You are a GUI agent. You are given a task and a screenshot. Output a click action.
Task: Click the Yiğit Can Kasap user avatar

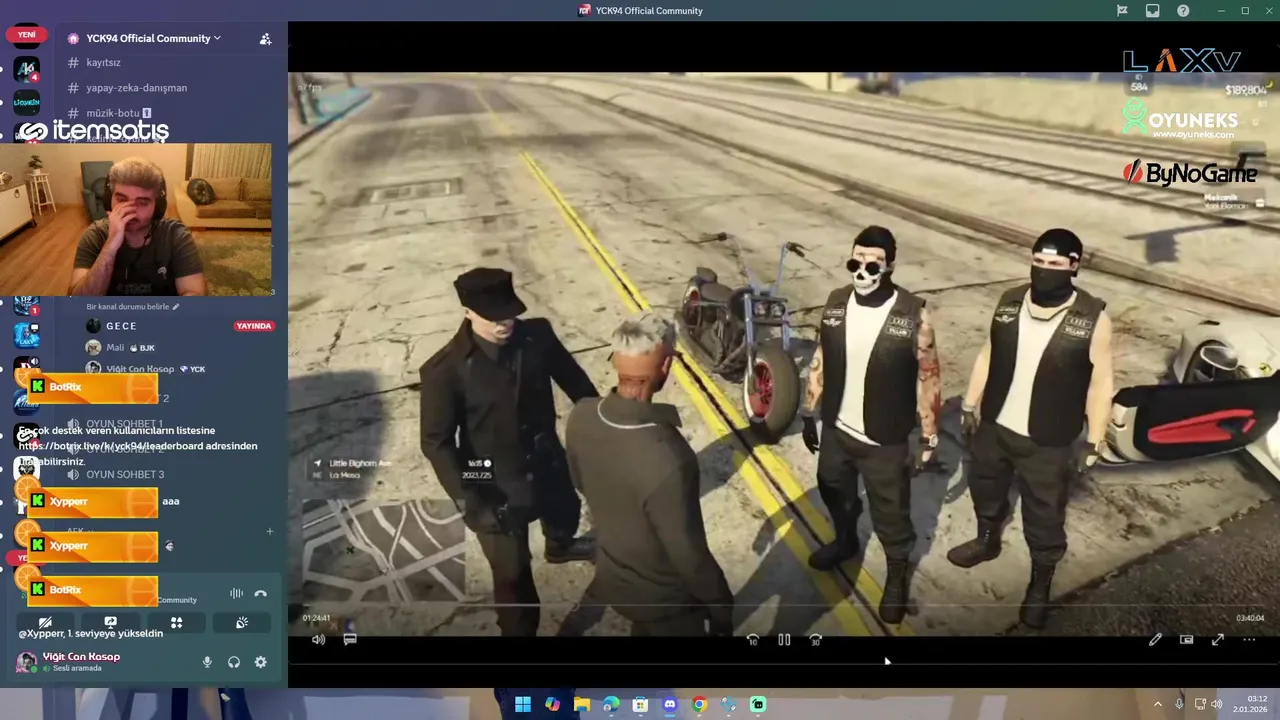(x=26, y=661)
